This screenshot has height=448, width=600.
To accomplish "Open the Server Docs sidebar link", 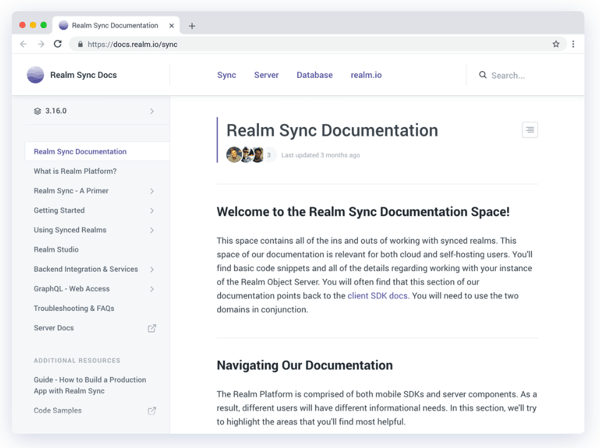I will 54,328.
